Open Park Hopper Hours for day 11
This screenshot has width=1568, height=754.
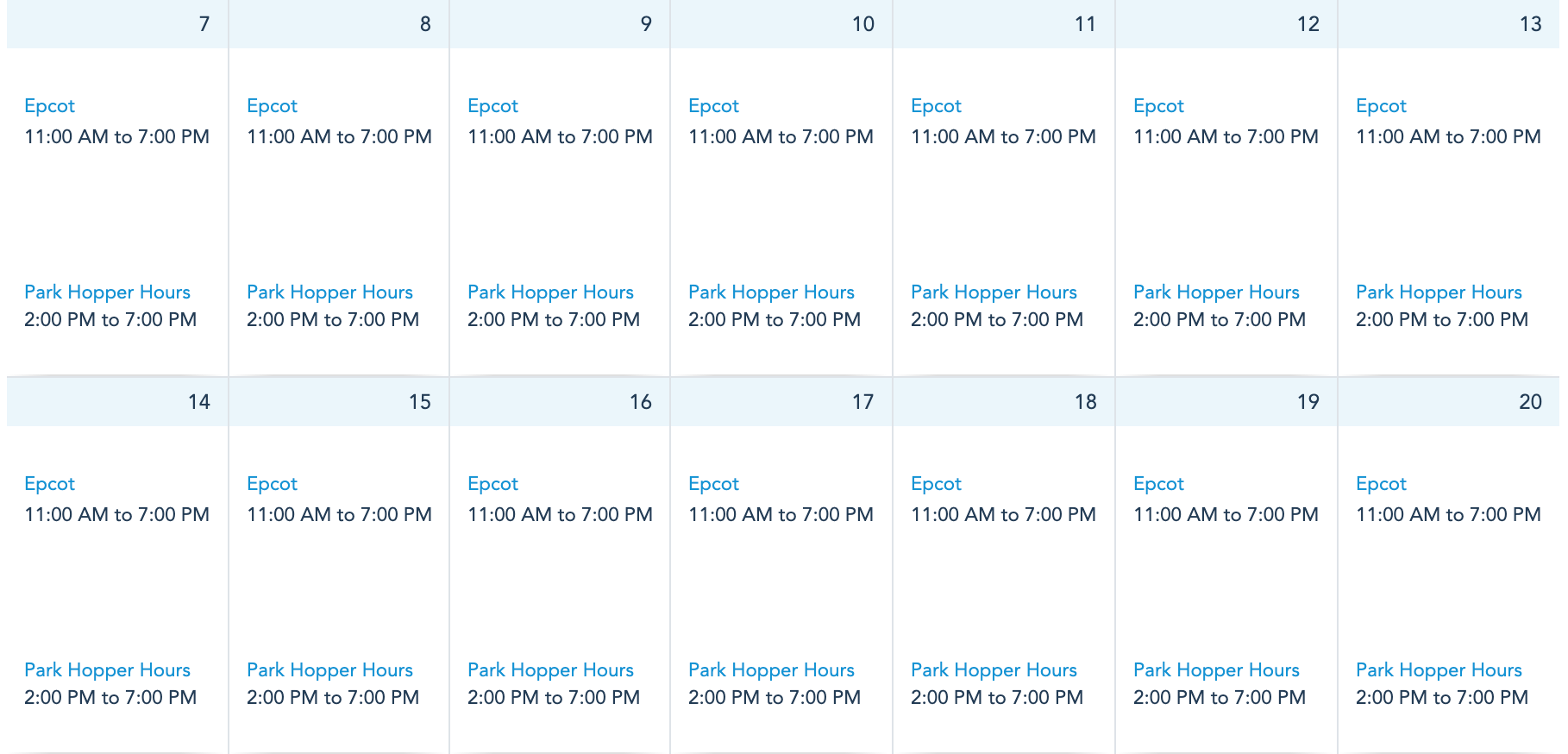(994, 292)
